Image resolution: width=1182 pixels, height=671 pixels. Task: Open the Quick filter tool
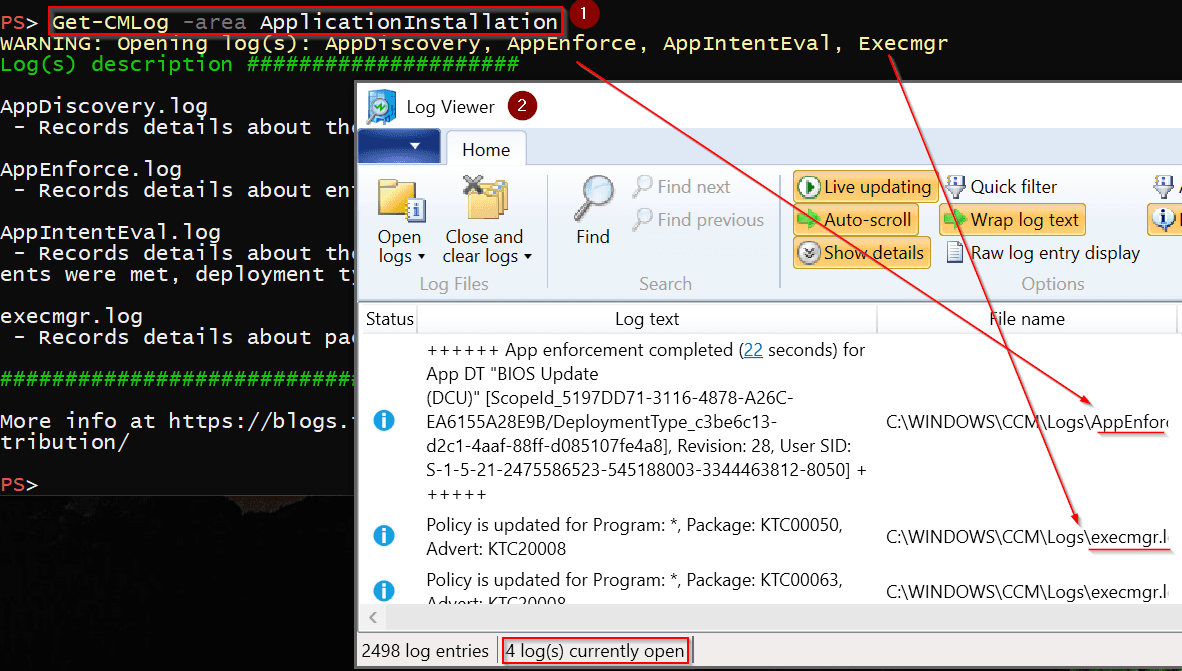pyautogui.click(x=1000, y=187)
